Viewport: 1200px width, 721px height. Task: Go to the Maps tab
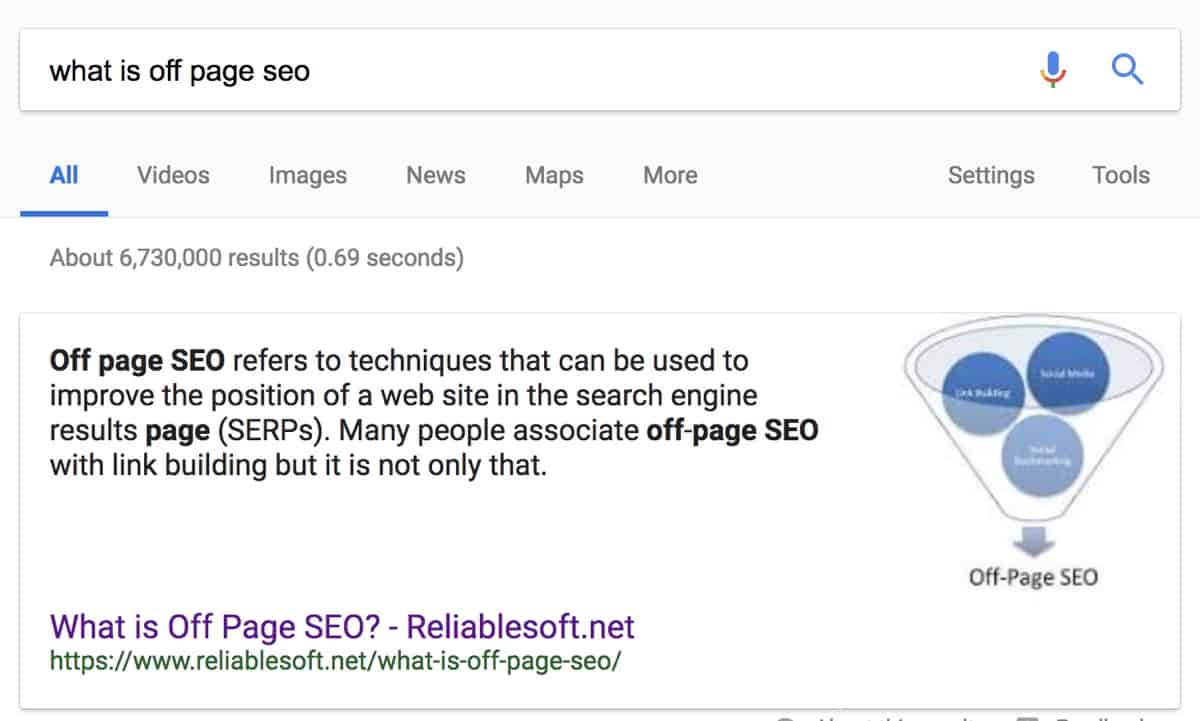(x=554, y=176)
